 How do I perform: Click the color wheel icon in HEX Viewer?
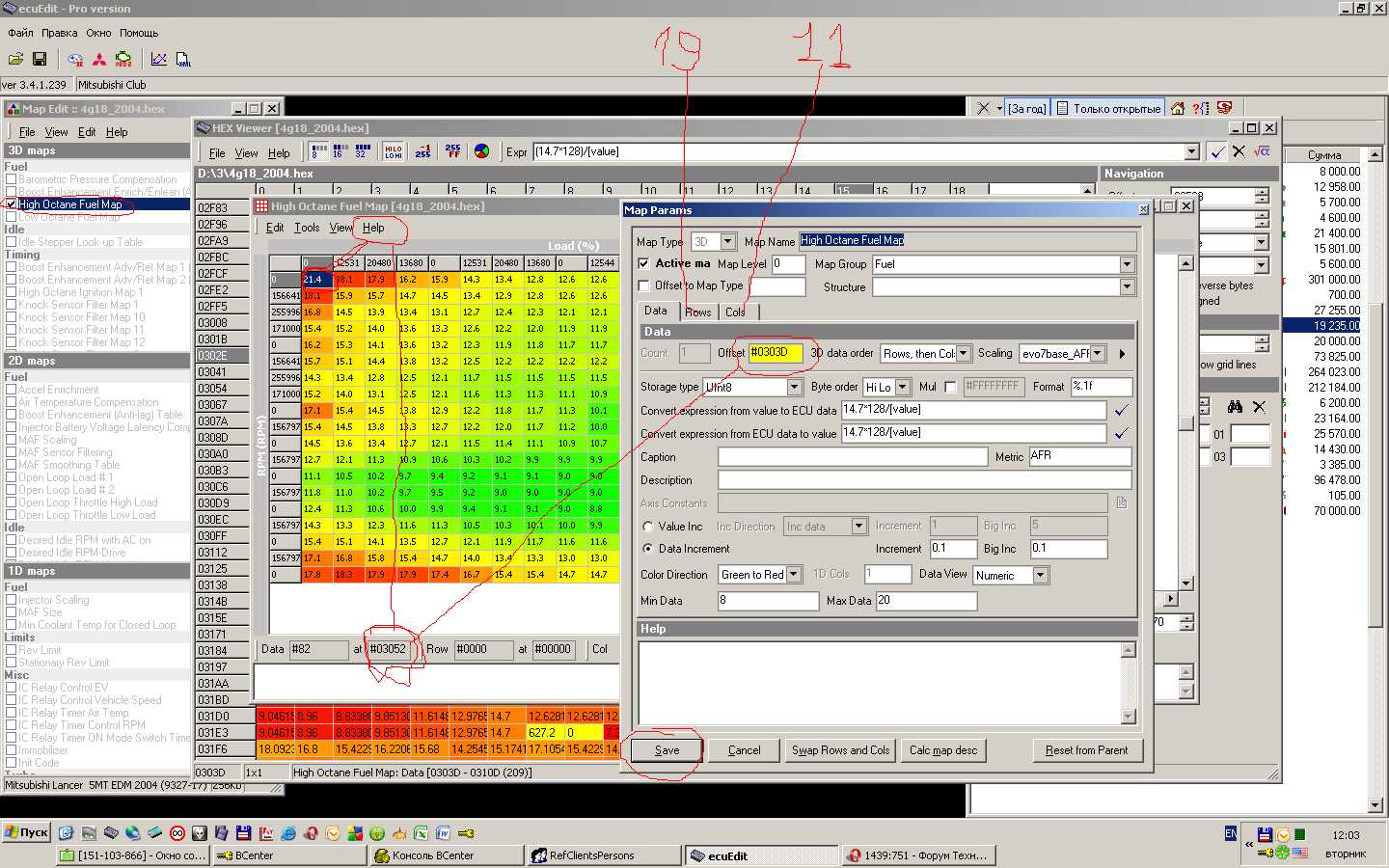click(482, 151)
